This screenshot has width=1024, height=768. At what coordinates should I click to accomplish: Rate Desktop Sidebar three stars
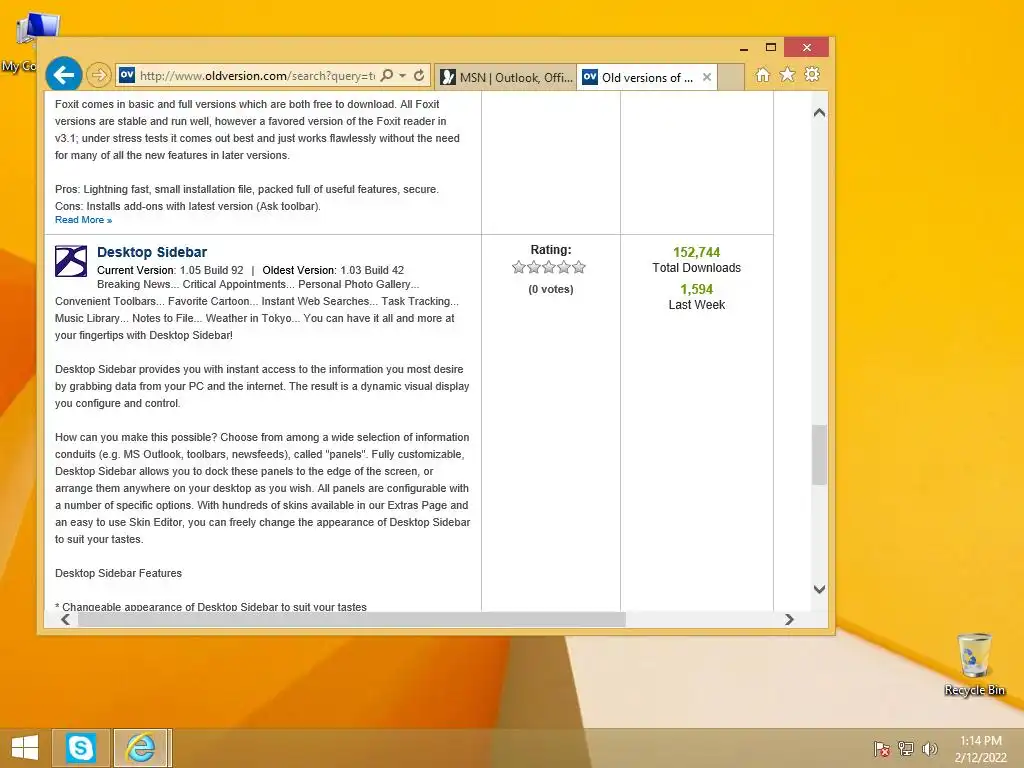point(549,267)
